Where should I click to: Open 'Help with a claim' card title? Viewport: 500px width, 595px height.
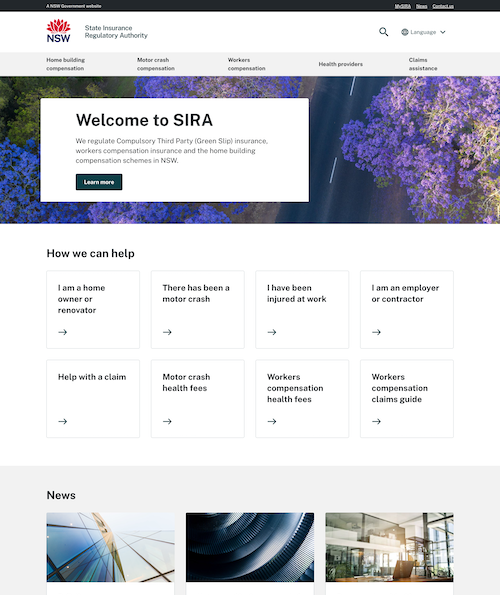pos(92,377)
